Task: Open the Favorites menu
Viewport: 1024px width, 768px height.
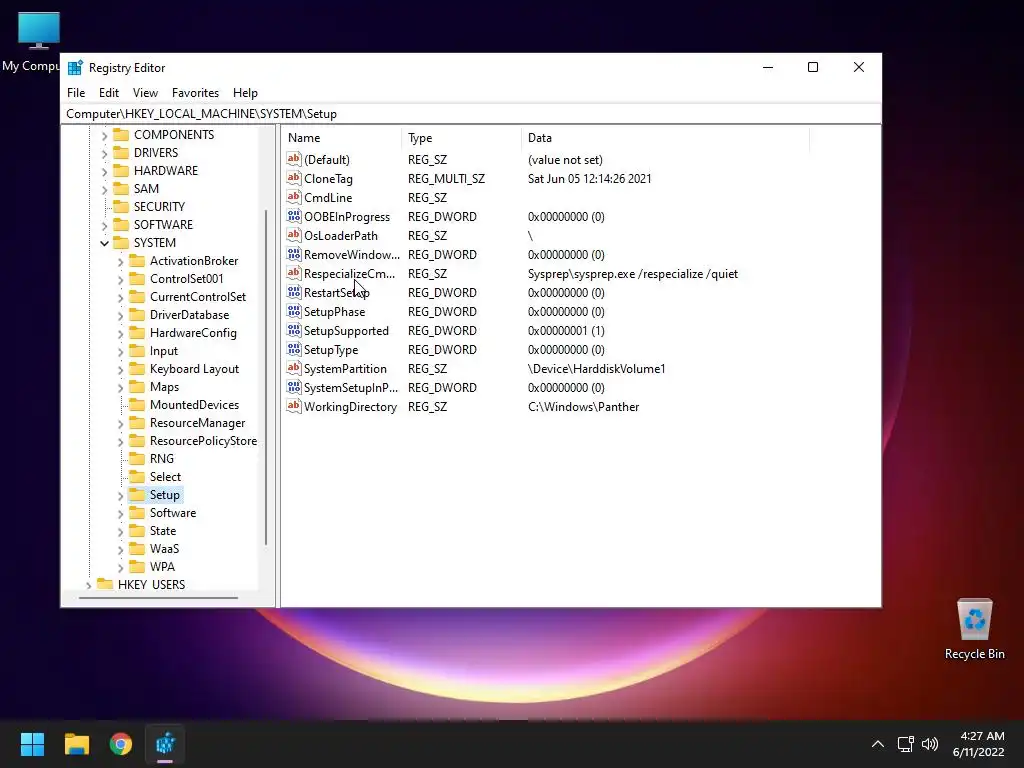Action: (195, 93)
